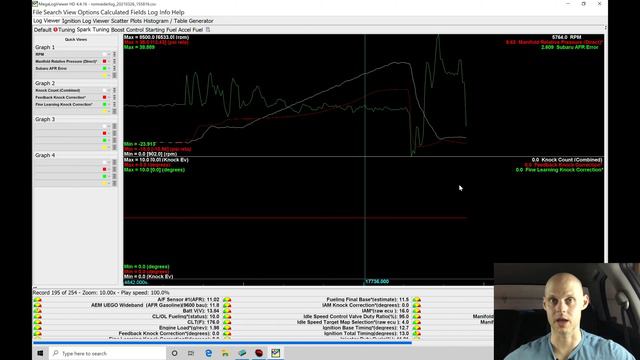Open the View menu

(69, 12)
